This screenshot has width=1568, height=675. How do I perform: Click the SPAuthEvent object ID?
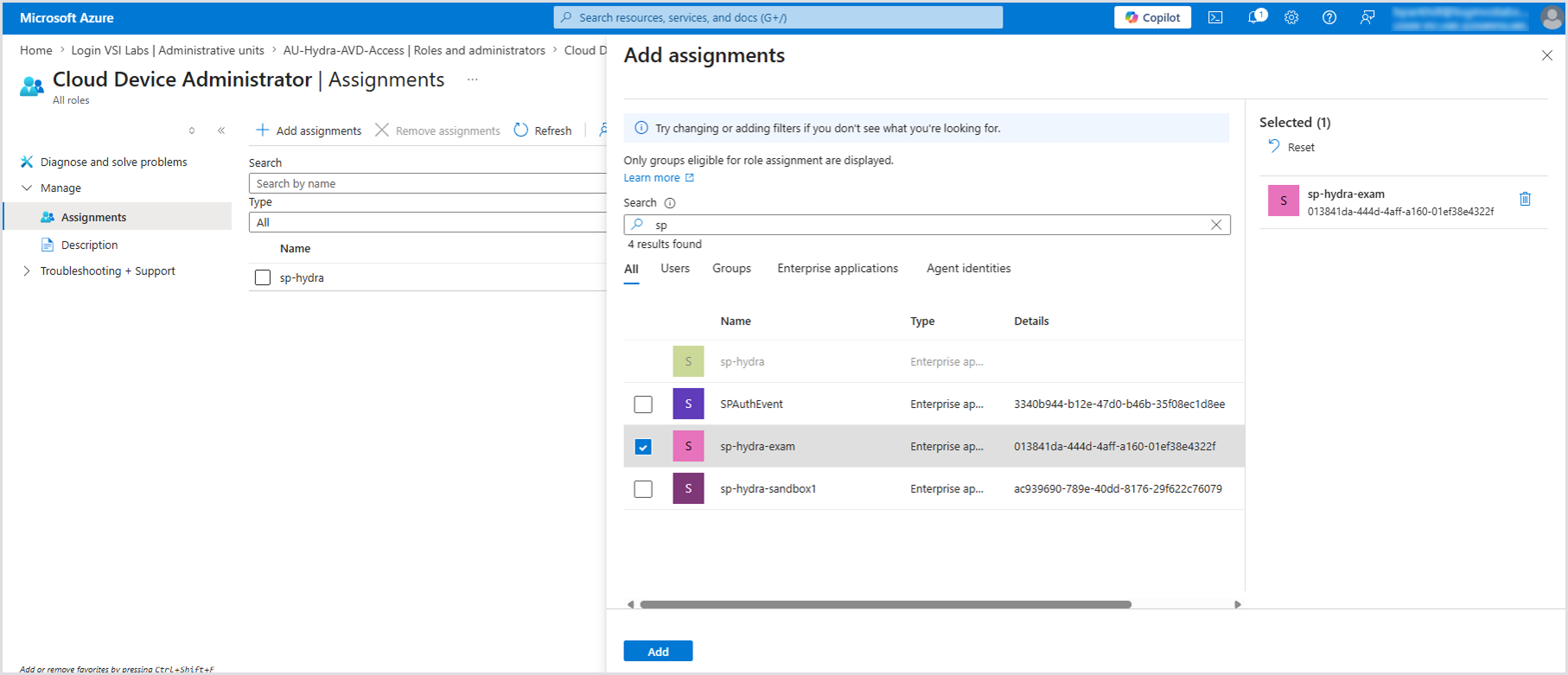point(1119,404)
